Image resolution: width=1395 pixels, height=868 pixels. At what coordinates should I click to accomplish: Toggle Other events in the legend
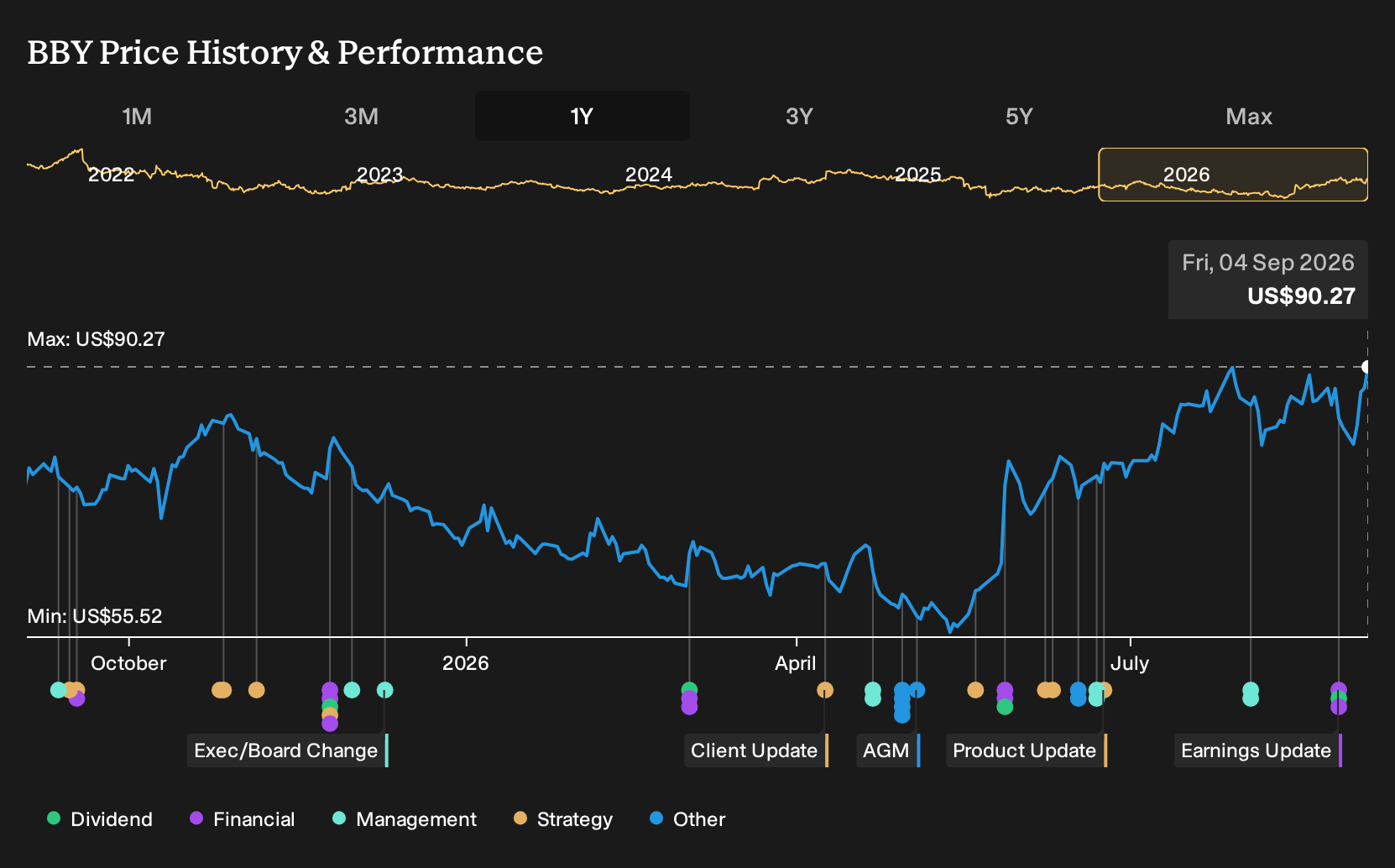(687, 819)
